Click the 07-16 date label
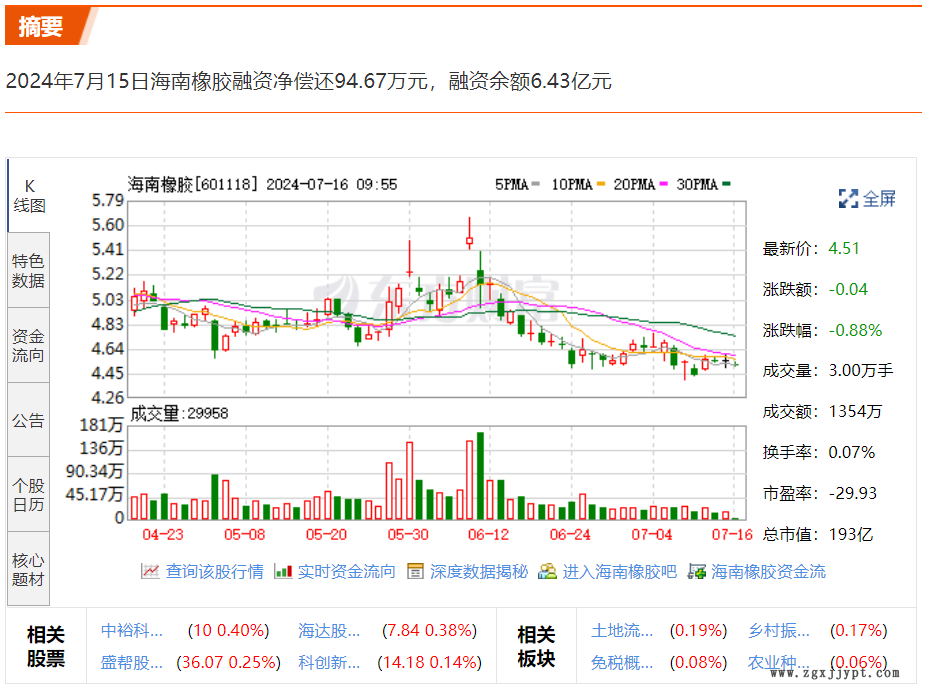This screenshot has height=695, width=927. [732, 534]
